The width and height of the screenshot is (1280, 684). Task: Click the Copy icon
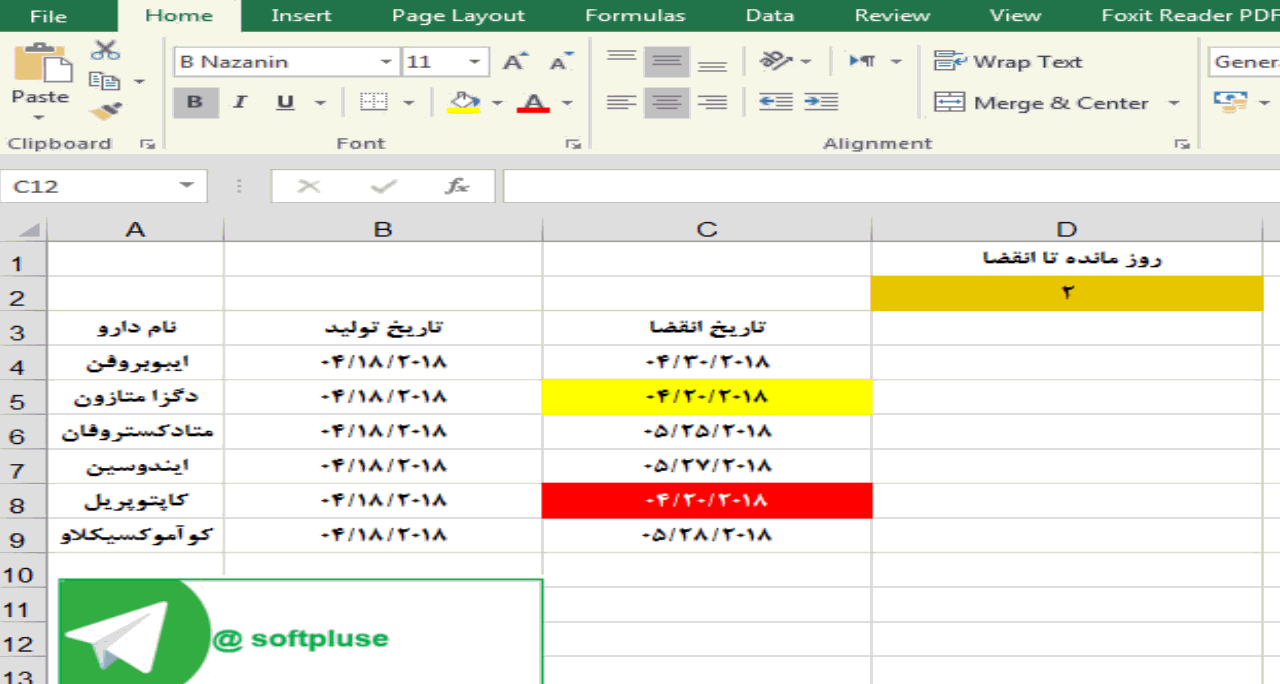click(x=104, y=81)
